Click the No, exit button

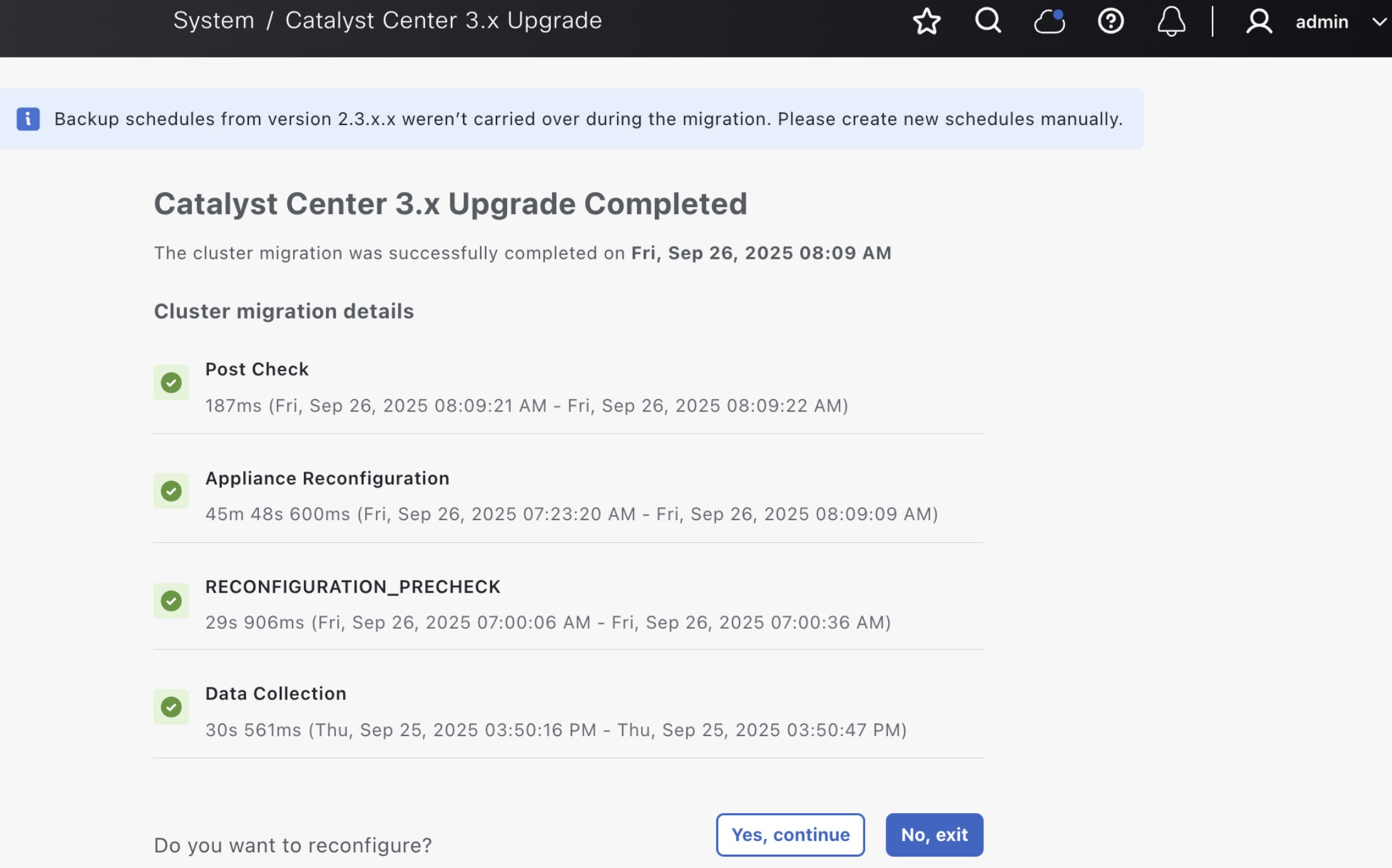click(934, 835)
